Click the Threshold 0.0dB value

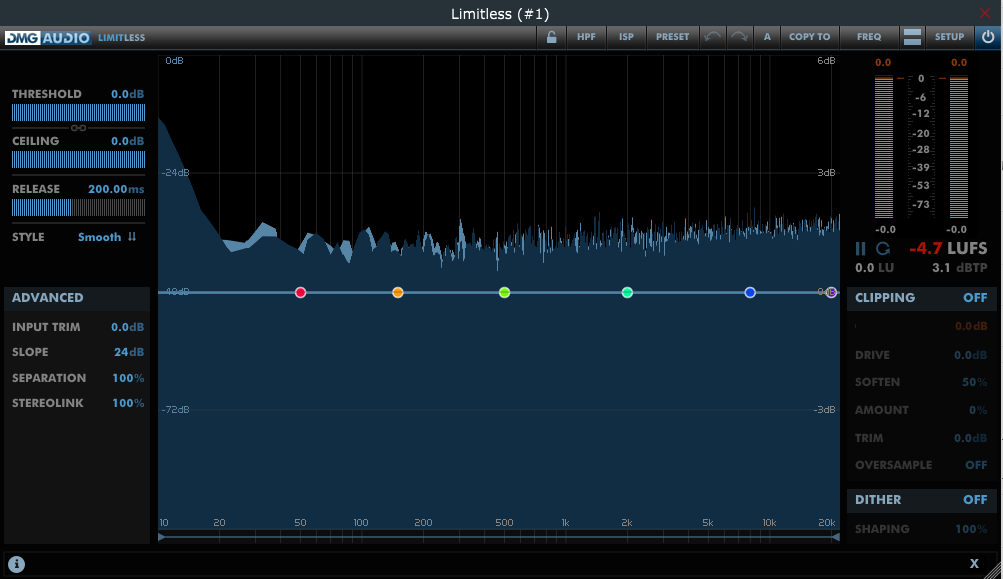click(127, 94)
